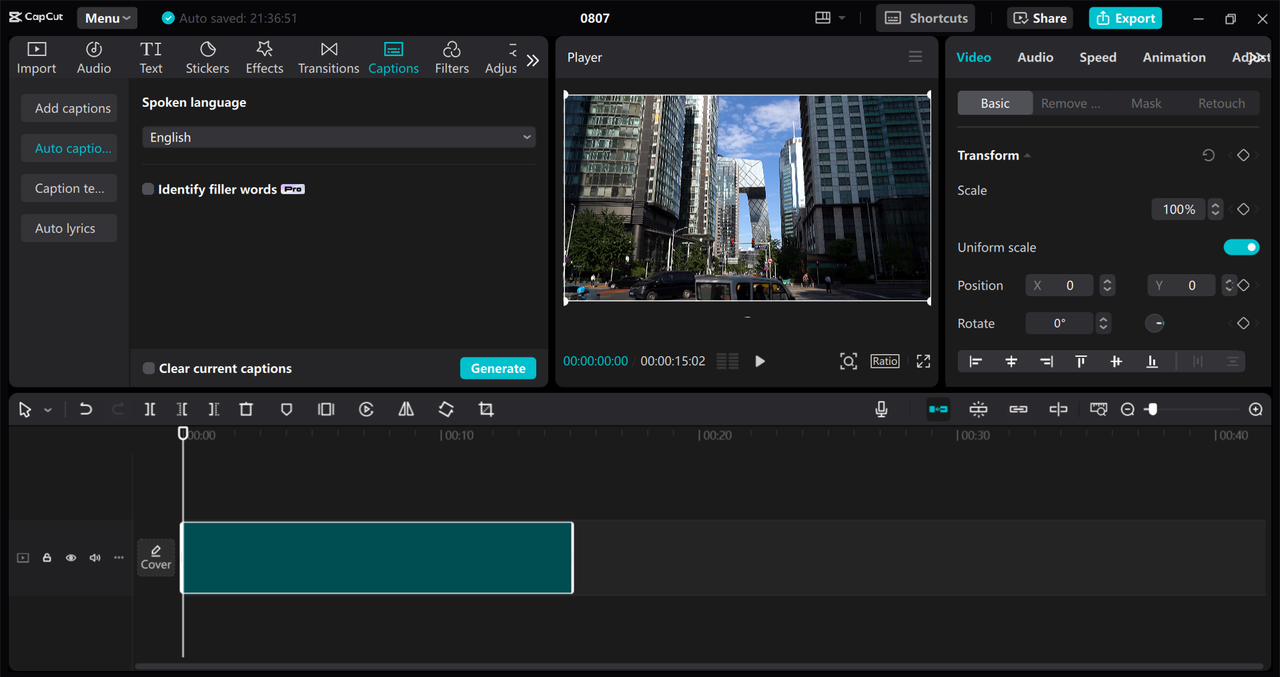Switch to the Animation tab
This screenshot has width=1280, height=677.
click(1174, 57)
